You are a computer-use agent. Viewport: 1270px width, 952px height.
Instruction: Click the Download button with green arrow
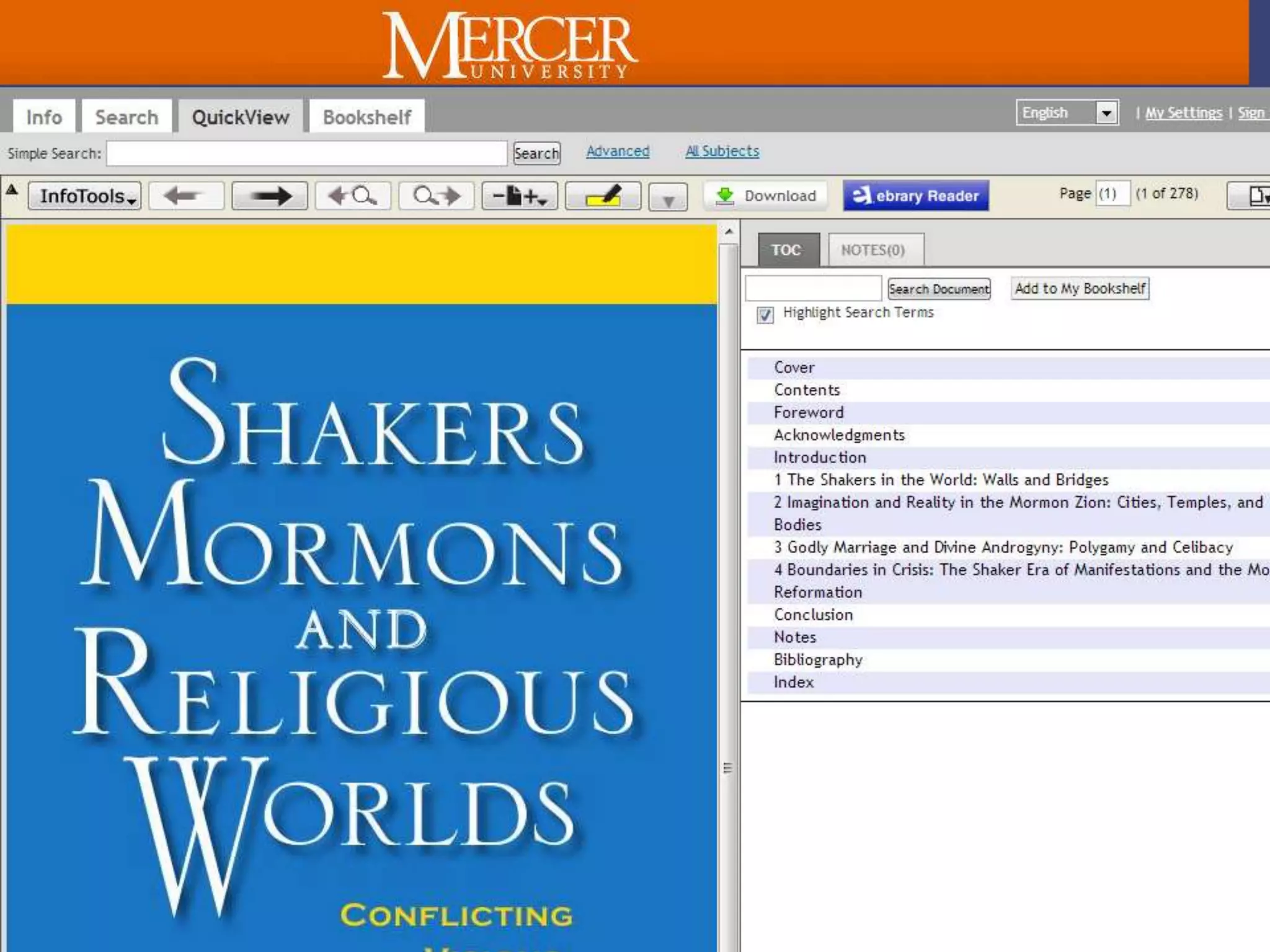click(x=766, y=196)
